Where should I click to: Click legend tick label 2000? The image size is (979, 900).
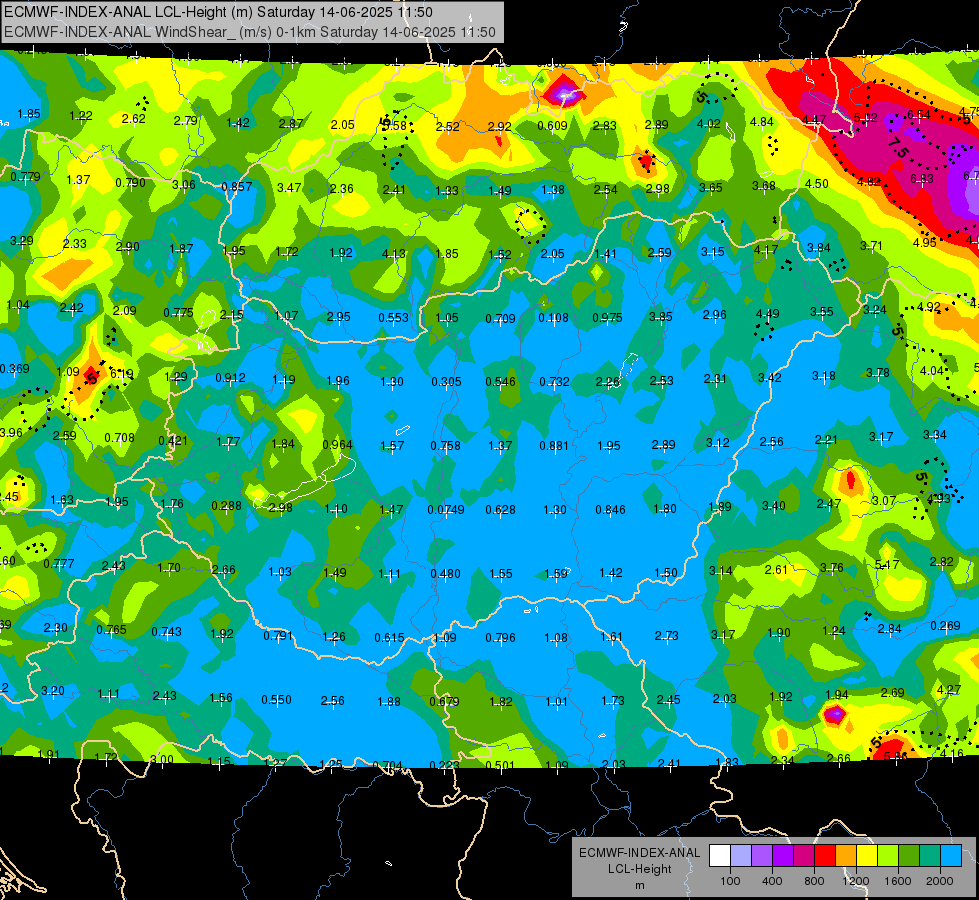(x=940, y=881)
